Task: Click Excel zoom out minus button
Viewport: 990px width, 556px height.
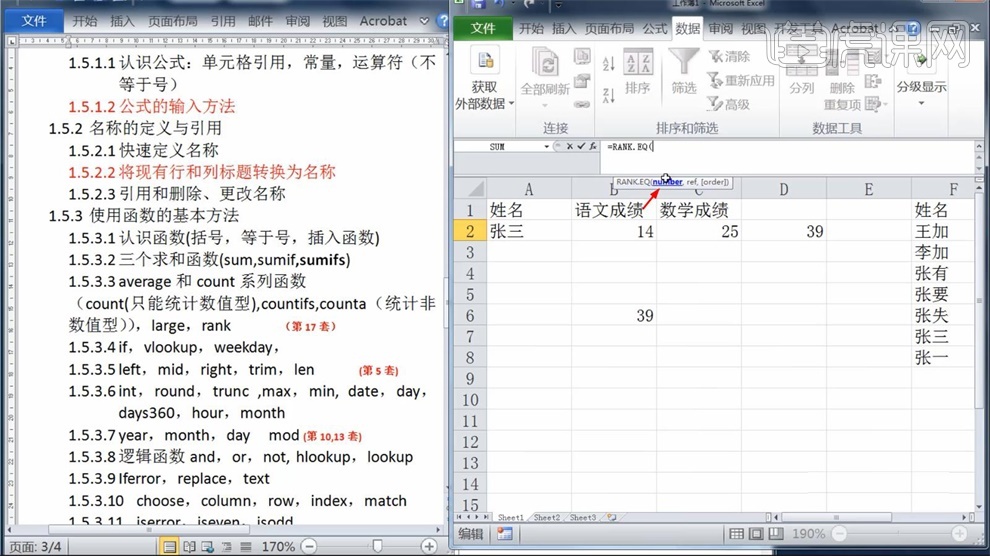Action: 839,534
